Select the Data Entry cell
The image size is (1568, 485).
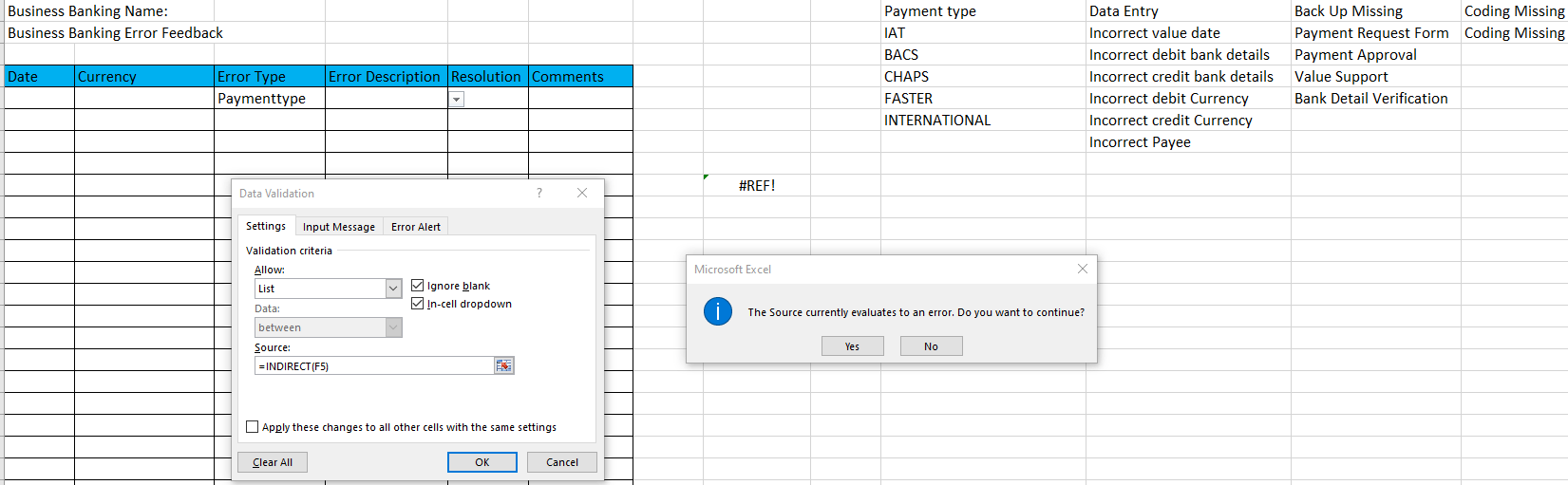[1188, 10]
